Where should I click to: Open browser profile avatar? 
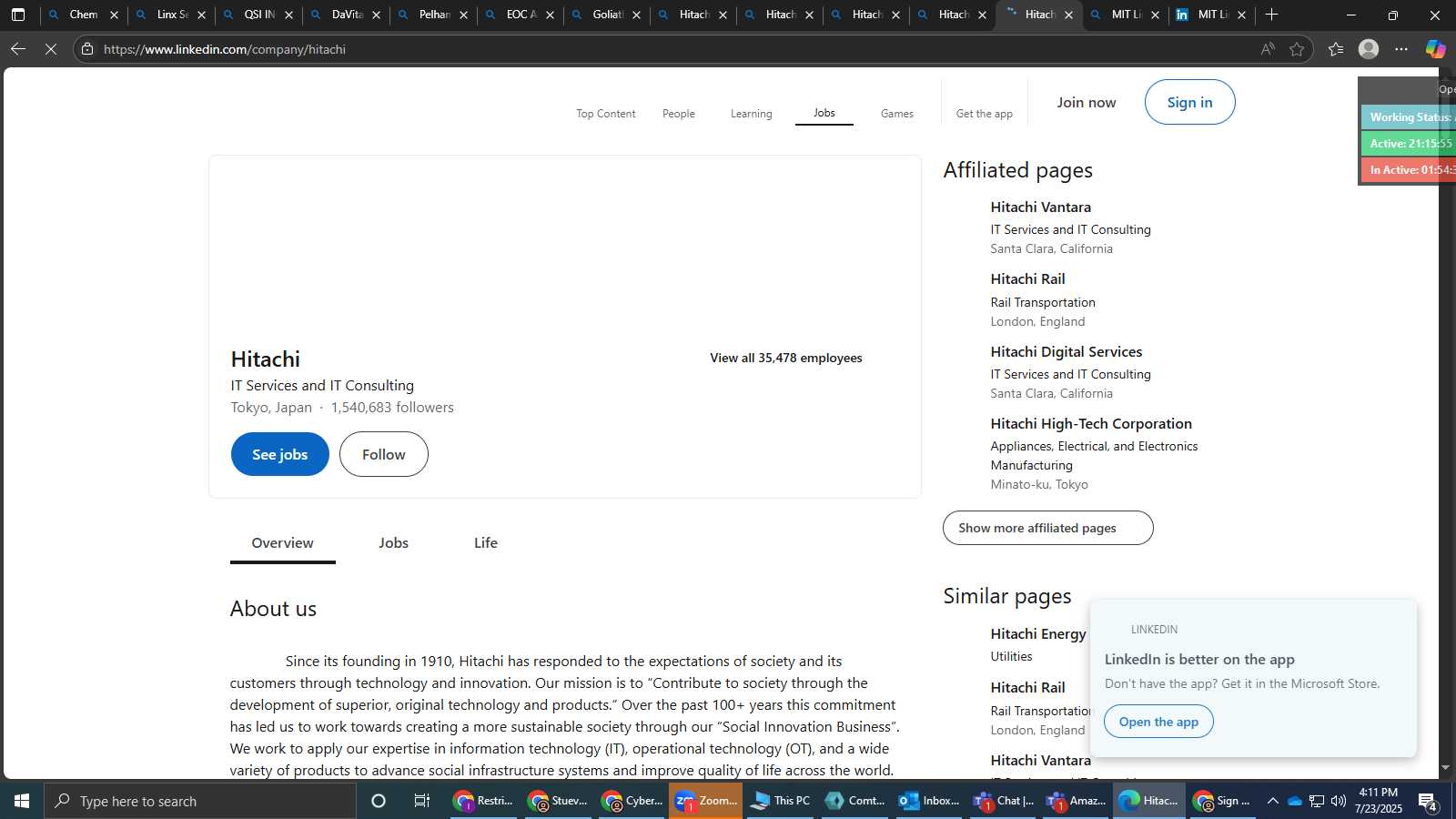1369,49
